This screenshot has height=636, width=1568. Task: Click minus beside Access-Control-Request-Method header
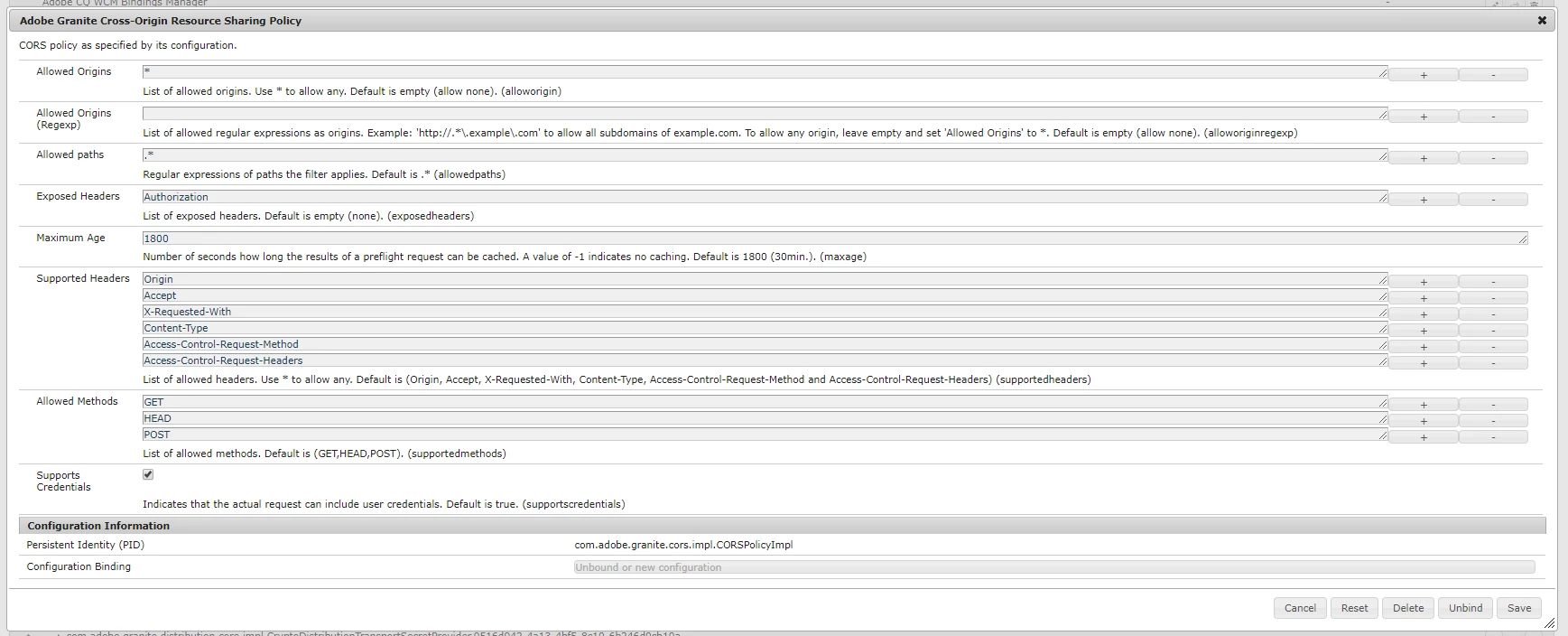1493,347
